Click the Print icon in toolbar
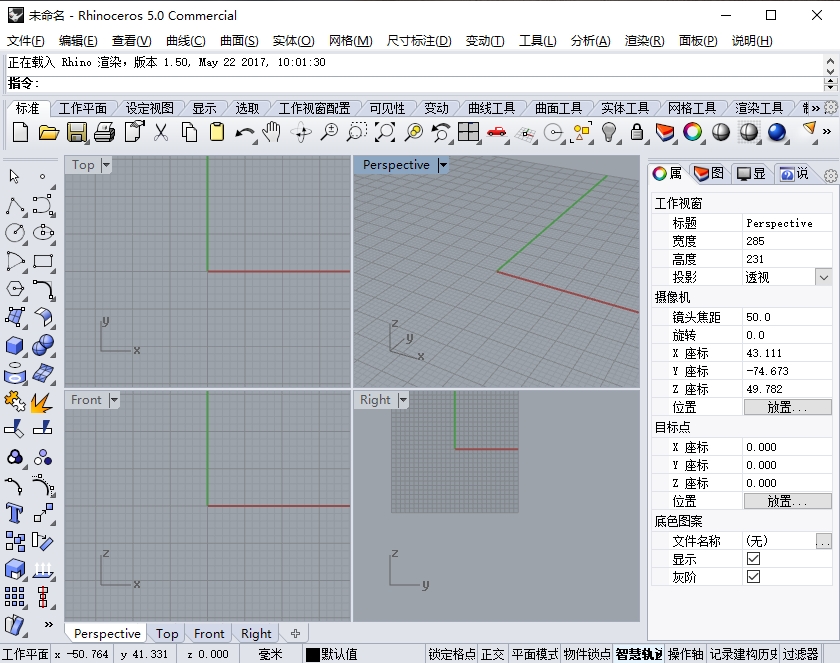Screen dimensions: 840x663 click(105, 133)
